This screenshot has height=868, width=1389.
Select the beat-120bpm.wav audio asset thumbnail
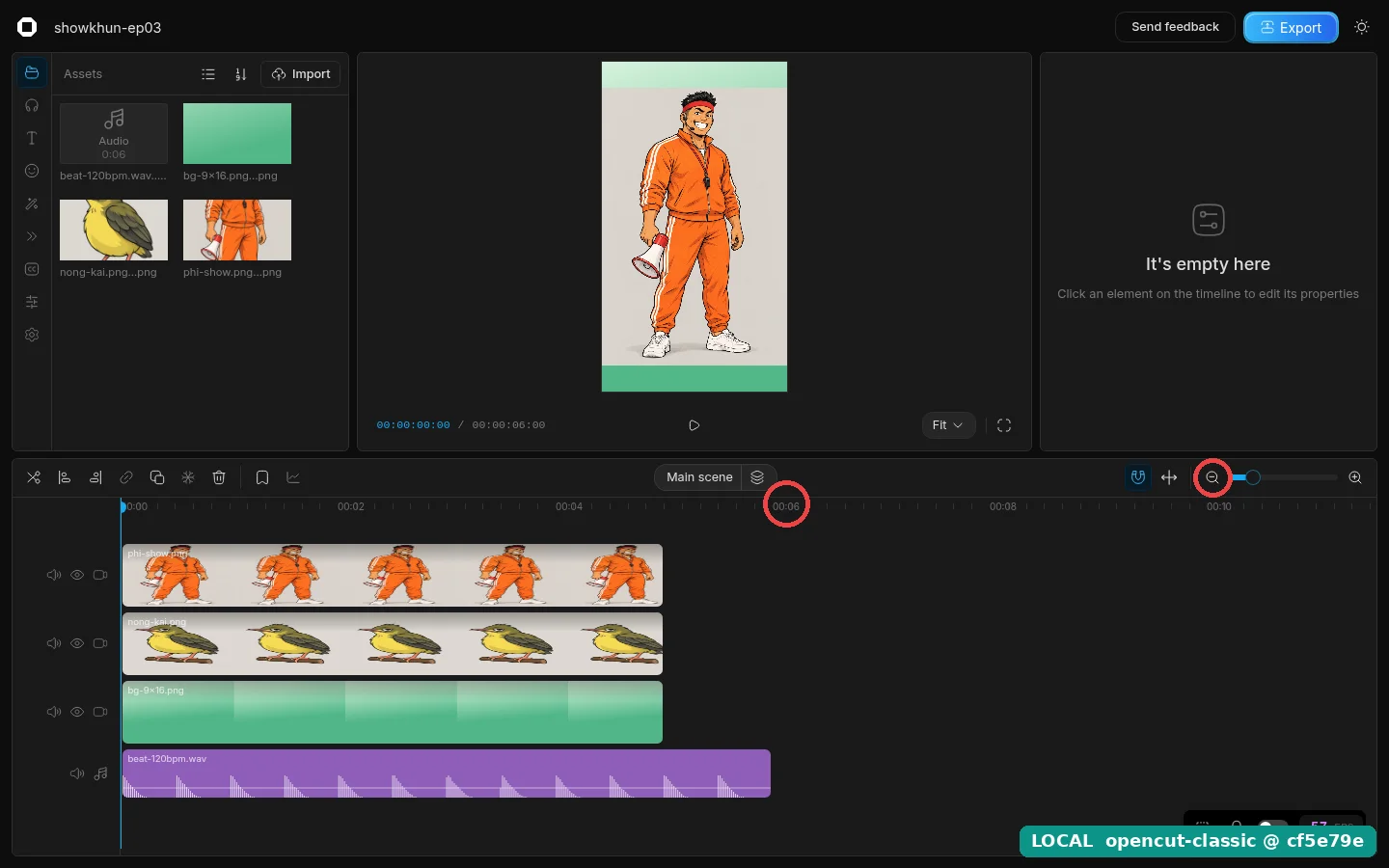point(114,134)
